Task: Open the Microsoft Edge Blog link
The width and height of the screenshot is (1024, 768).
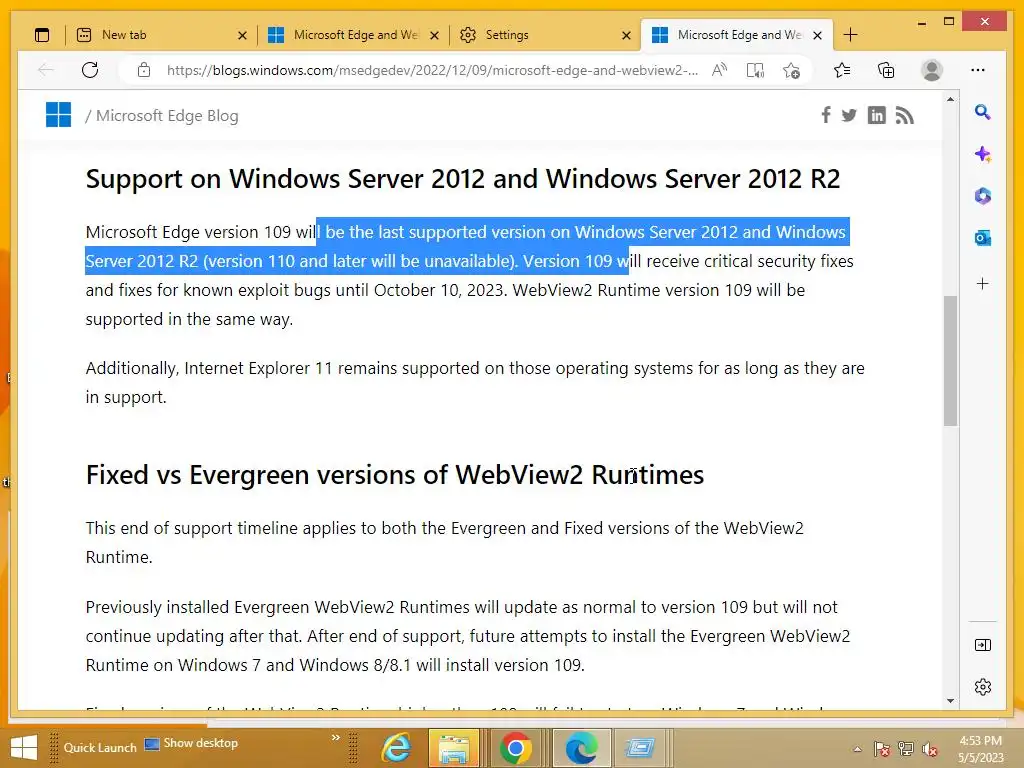Action: [167, 116]
